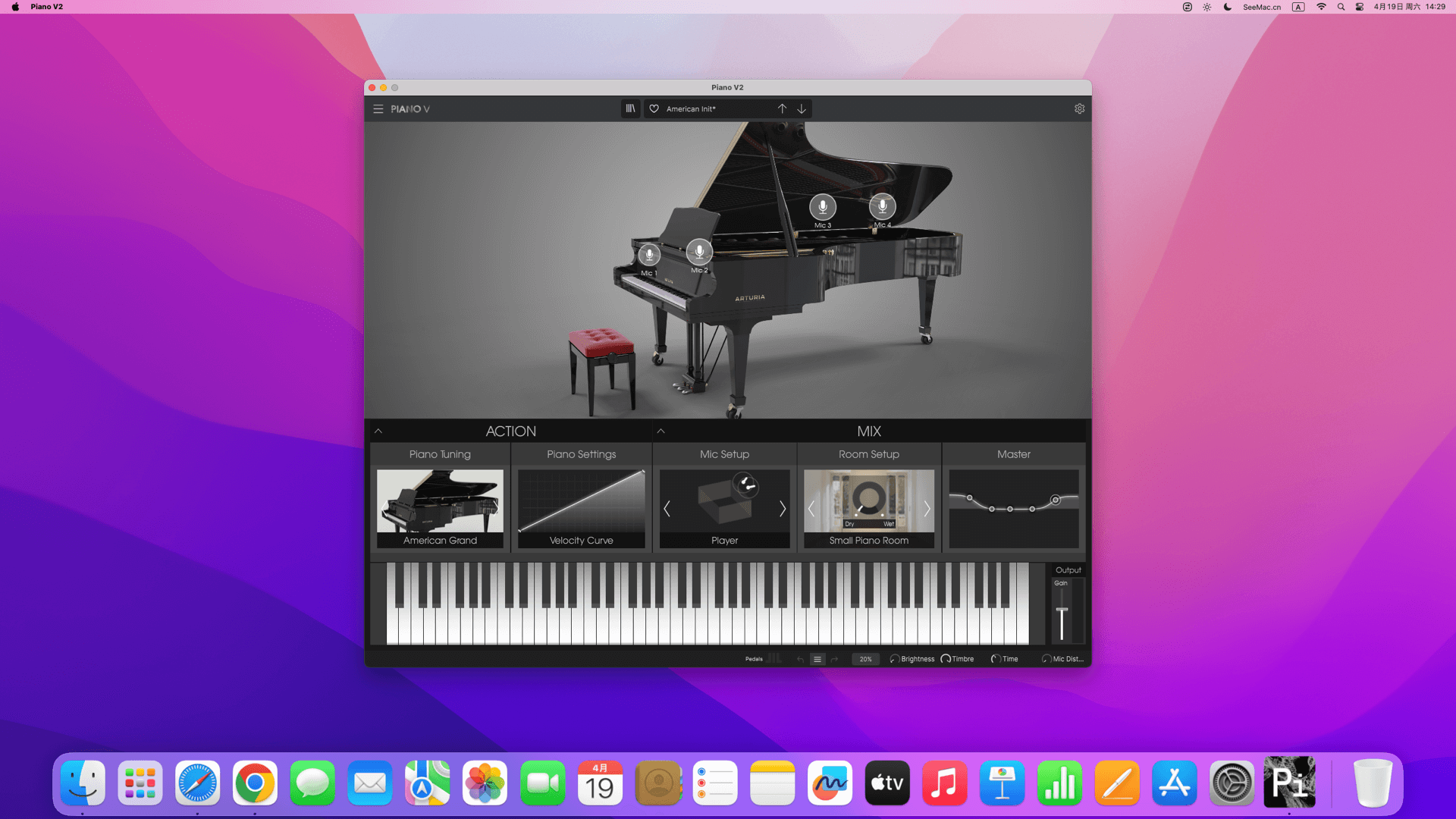The height and width of the screenshot is (819, 1456).
Task: Select the Mic 4 microphone on piano
Action: [882, 206]
